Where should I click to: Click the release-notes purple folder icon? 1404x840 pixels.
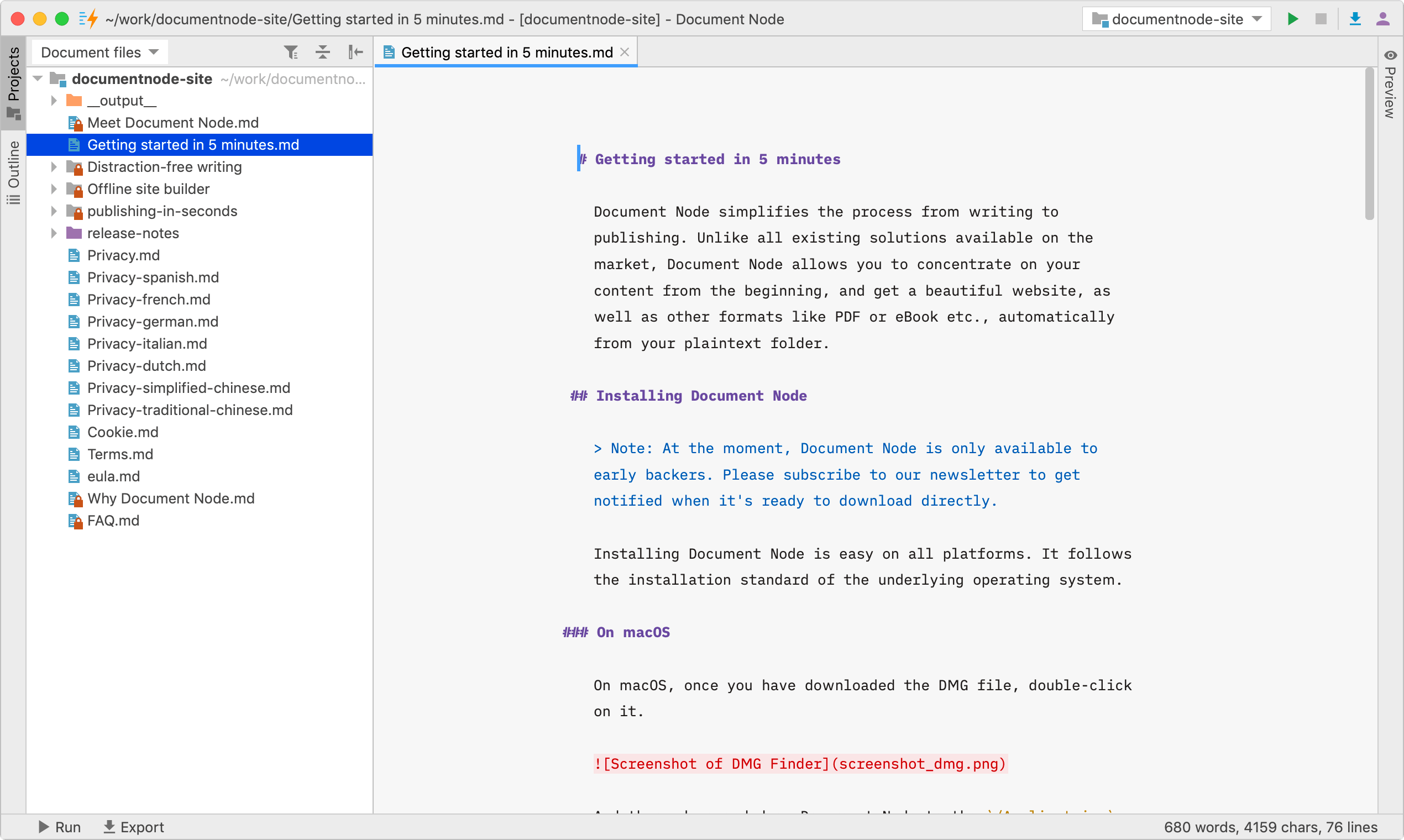(x=74, y=233)
